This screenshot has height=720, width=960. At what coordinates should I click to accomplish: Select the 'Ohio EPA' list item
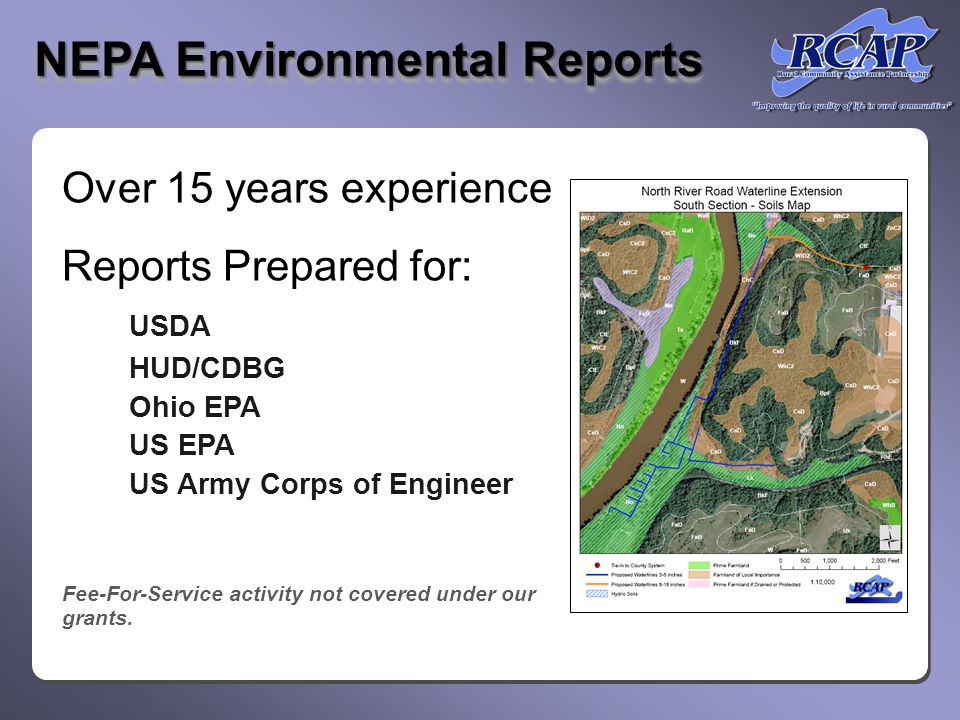click(195, 407)
